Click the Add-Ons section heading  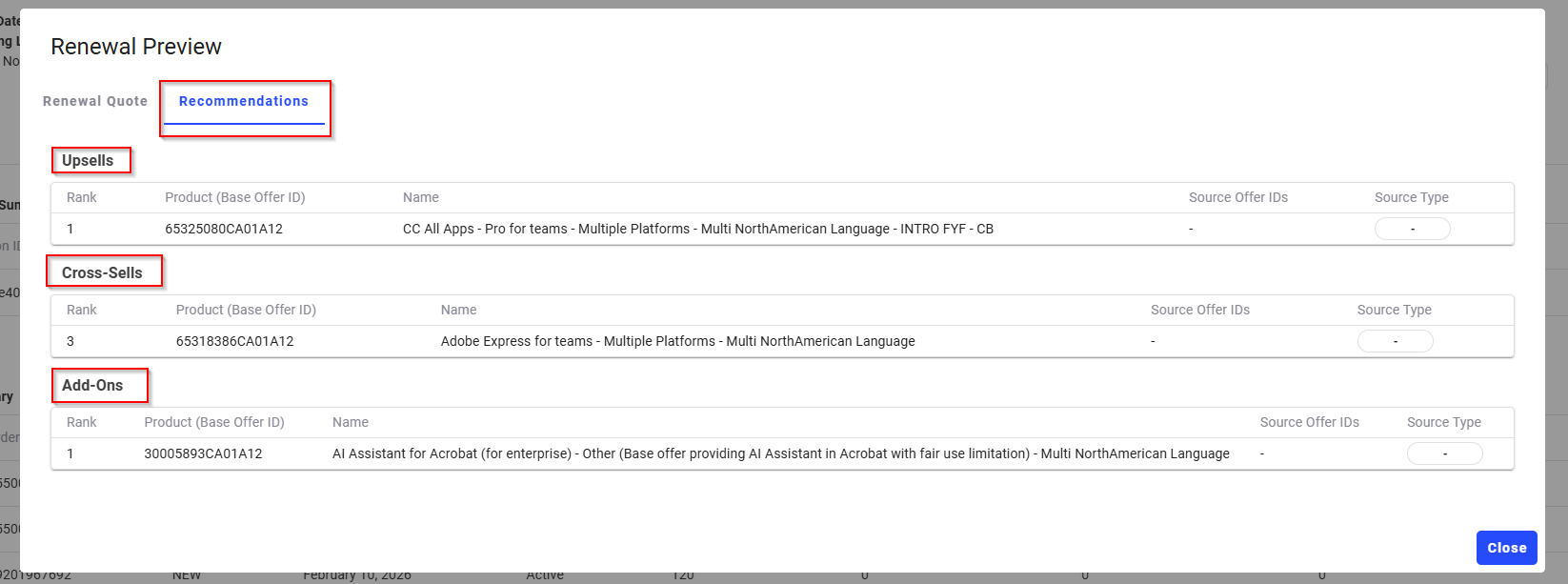tap(92, 385)
